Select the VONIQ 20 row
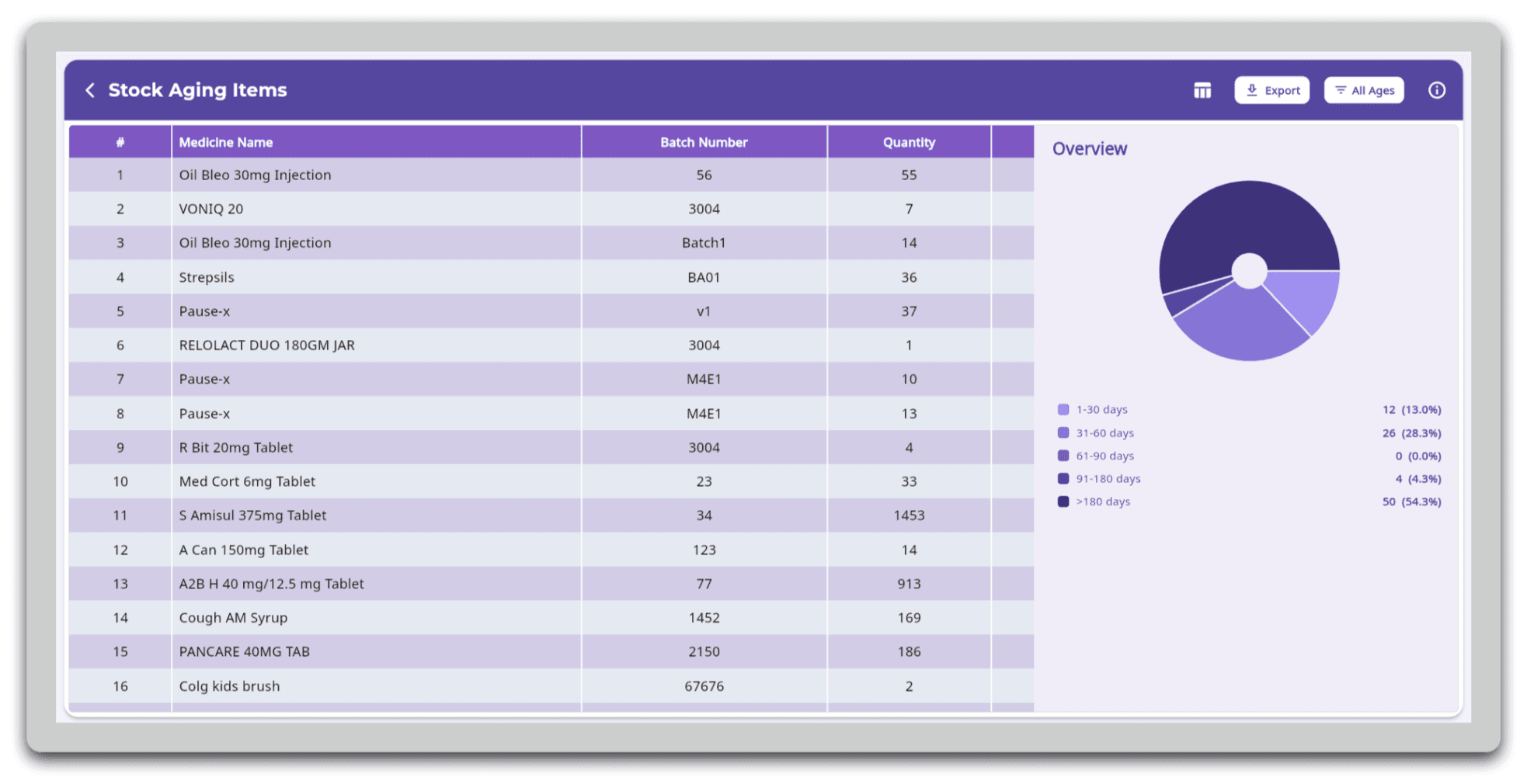Image resolution: width=1527 pixels, height=784 pixels. [551, 209]
